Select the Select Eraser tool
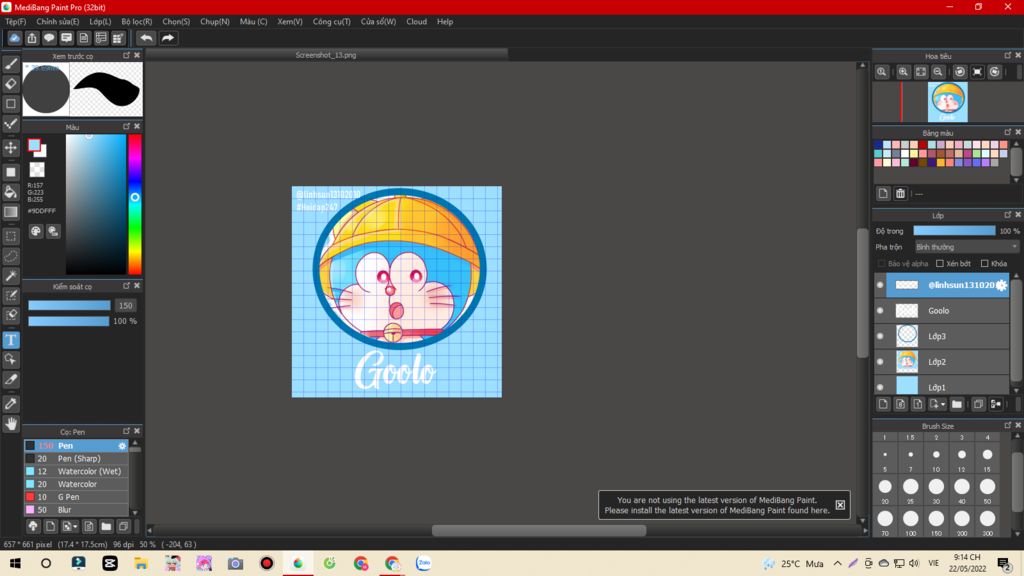Screen dimensions: 1024x576 pos(11,315)
